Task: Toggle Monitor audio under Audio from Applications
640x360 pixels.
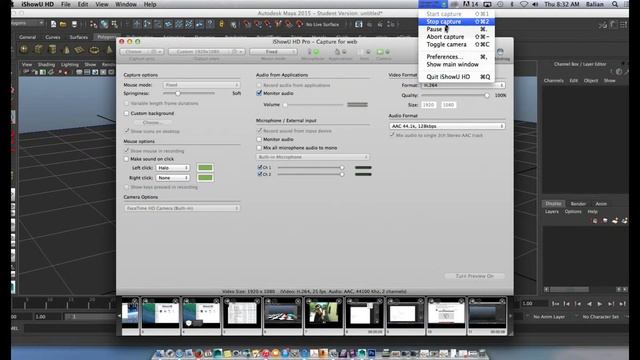Action: [259, 93]
